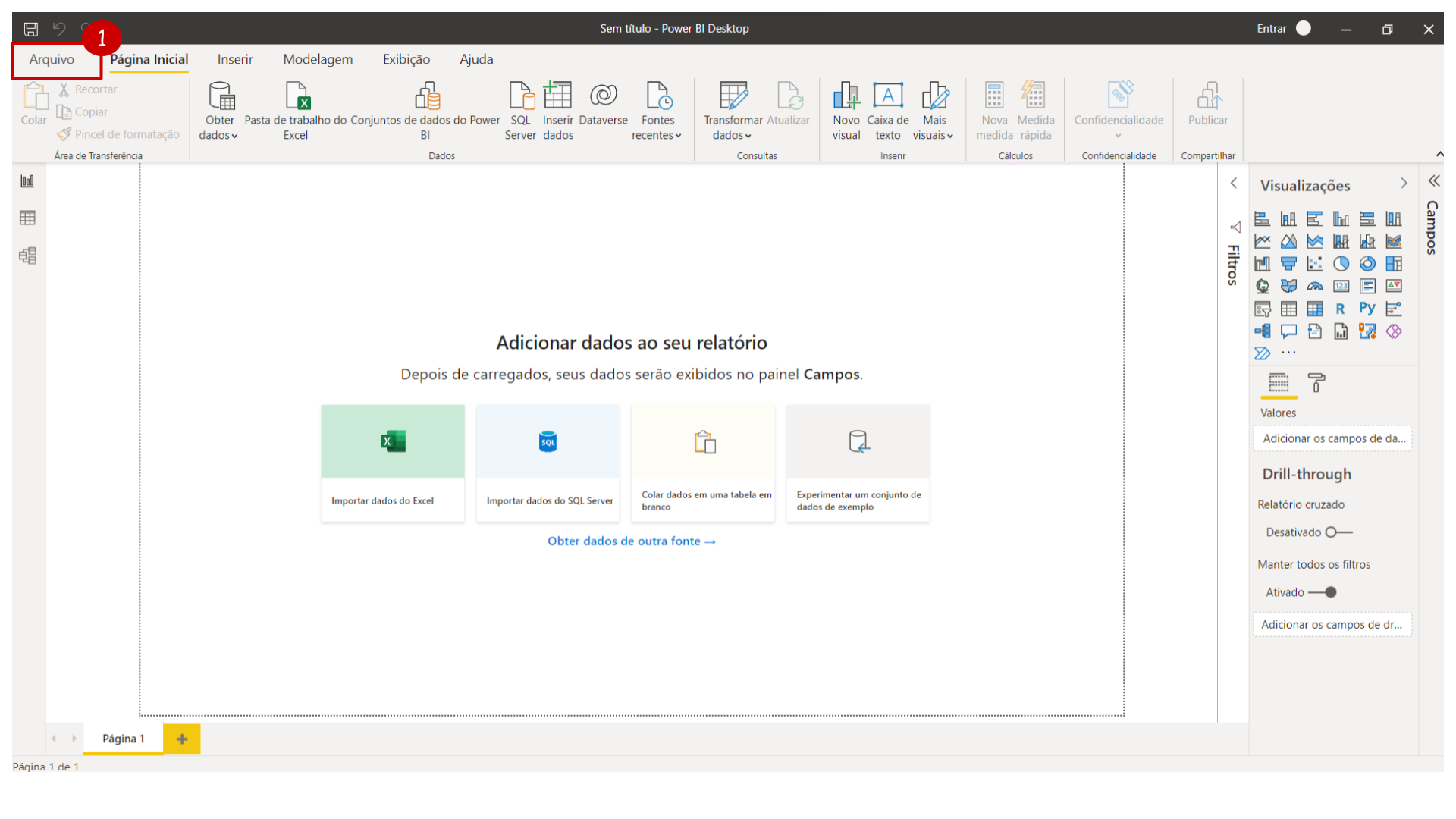Screen dimensions: 1456x819
Task: Add new page with plus button
Action: [x=182, y=739]
